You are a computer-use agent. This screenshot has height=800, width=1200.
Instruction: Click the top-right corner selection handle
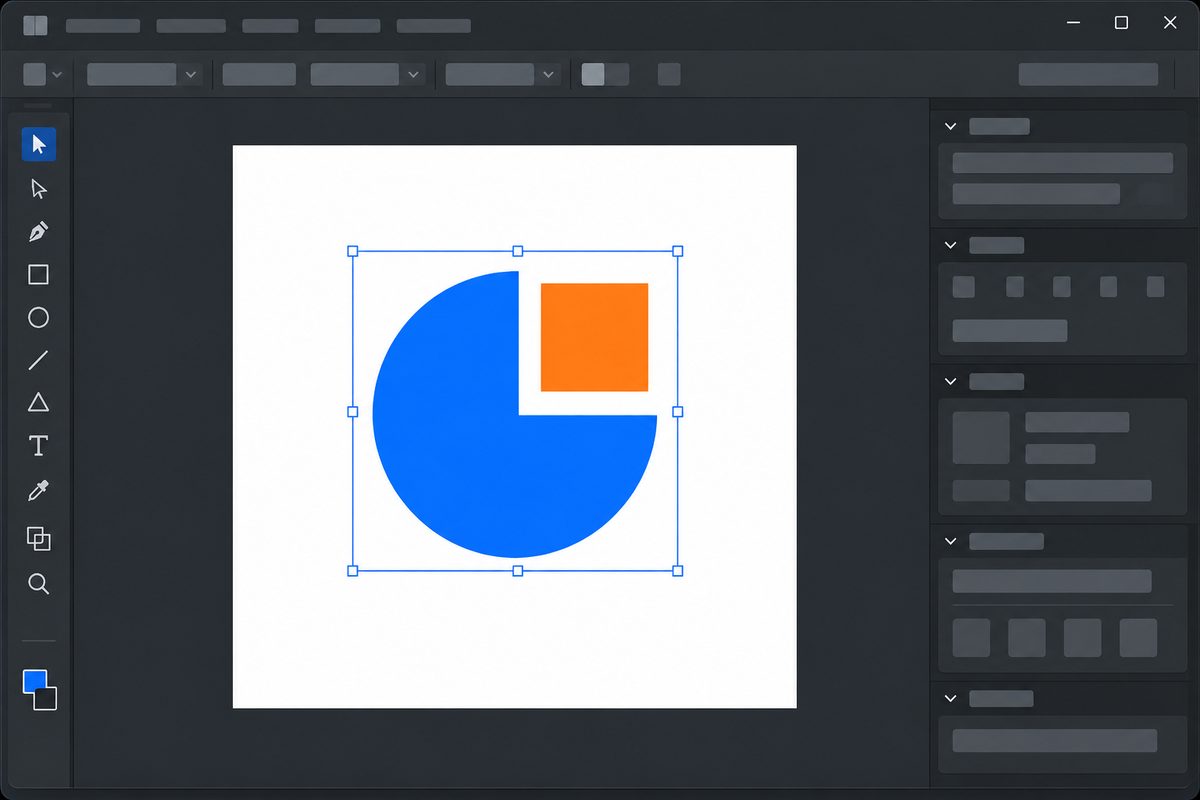click(678, 251)
